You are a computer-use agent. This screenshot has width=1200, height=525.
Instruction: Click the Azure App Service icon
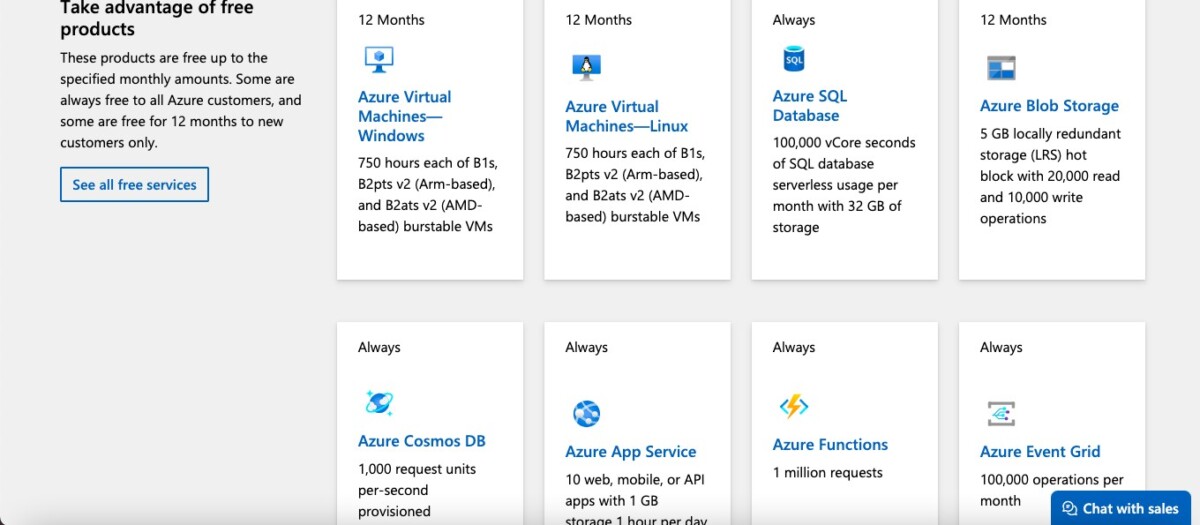[586, 413]
